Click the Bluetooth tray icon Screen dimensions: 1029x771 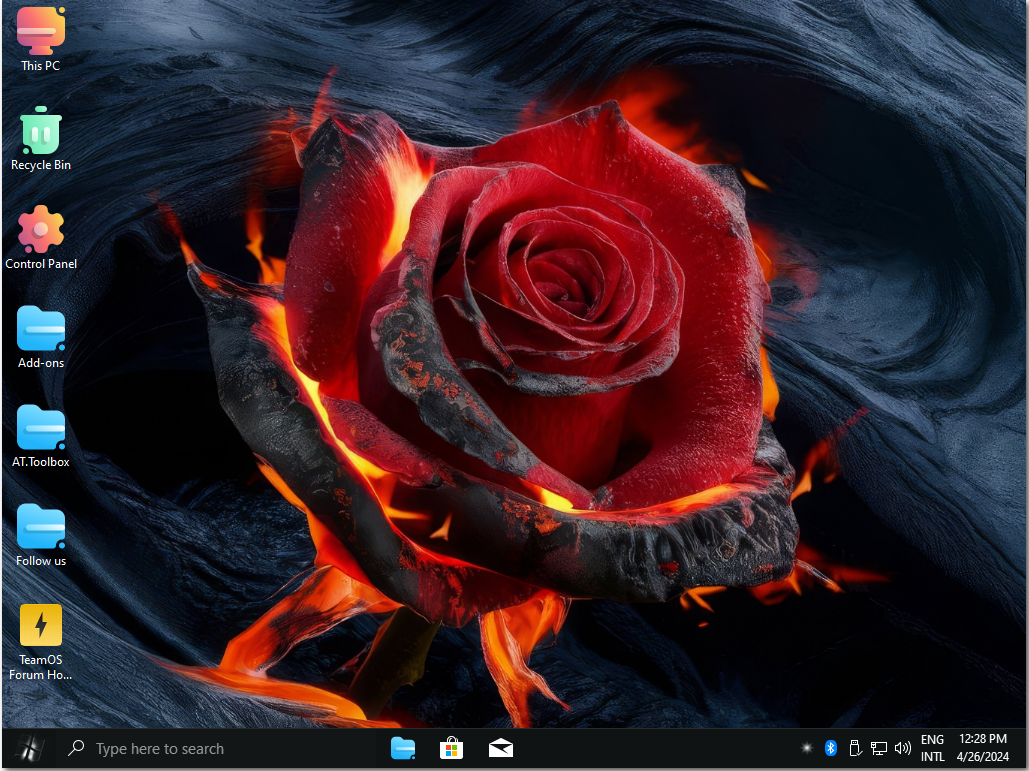click(830, 748)
